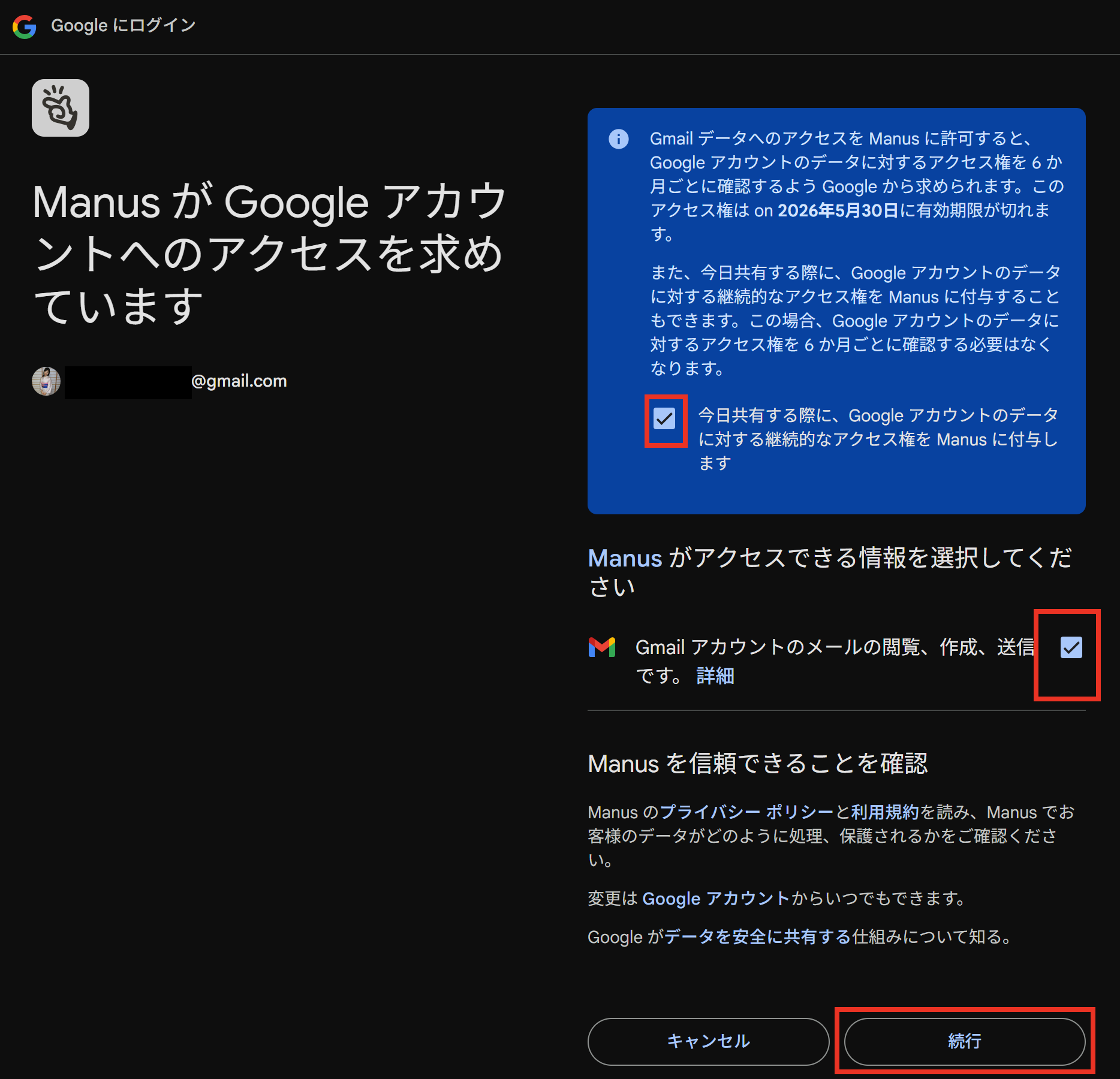Click the Gmail envelope icon
Image resolution: width=1120 pixels, height=1079 pixels.
[602, 647]
